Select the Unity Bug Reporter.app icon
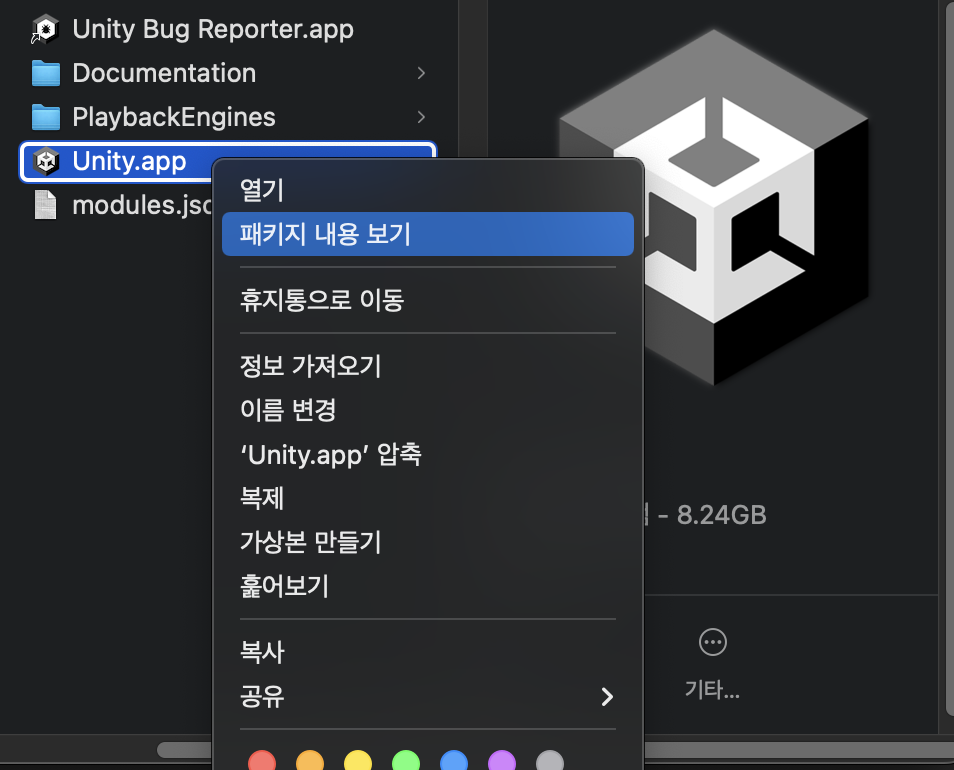Image resolution: width=954 pixels, height=770 pixels. click(x=46, y=29)
